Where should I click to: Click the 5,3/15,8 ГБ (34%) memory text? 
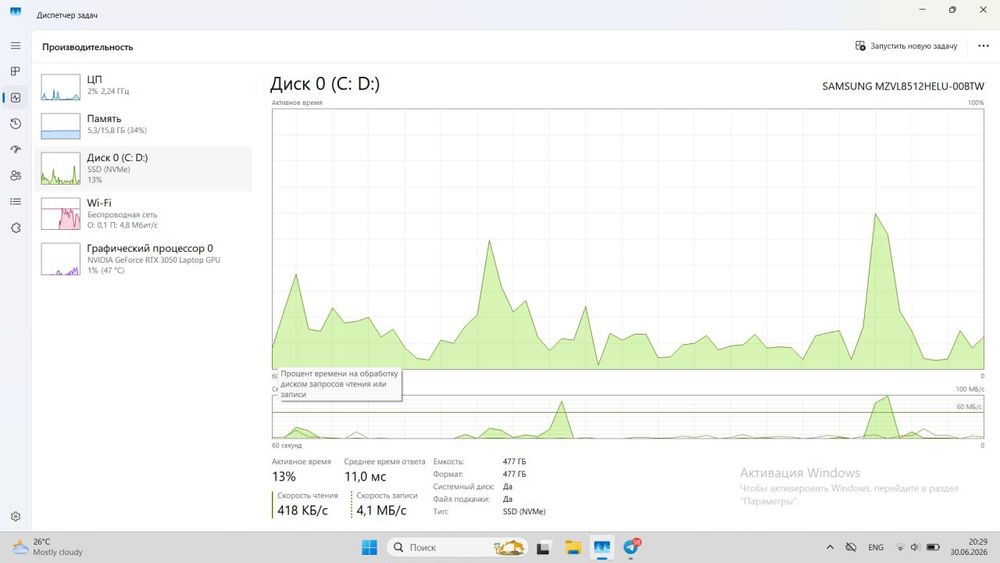coord(117,130)
